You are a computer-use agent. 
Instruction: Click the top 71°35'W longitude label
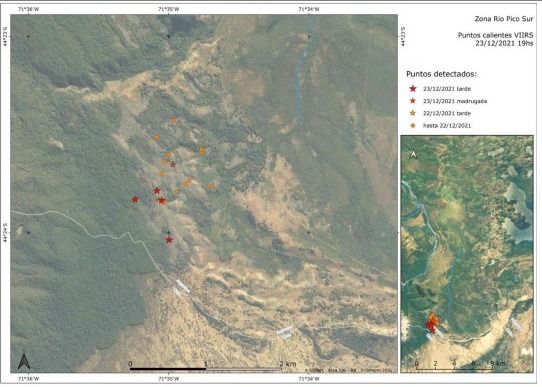coord(169,9)
